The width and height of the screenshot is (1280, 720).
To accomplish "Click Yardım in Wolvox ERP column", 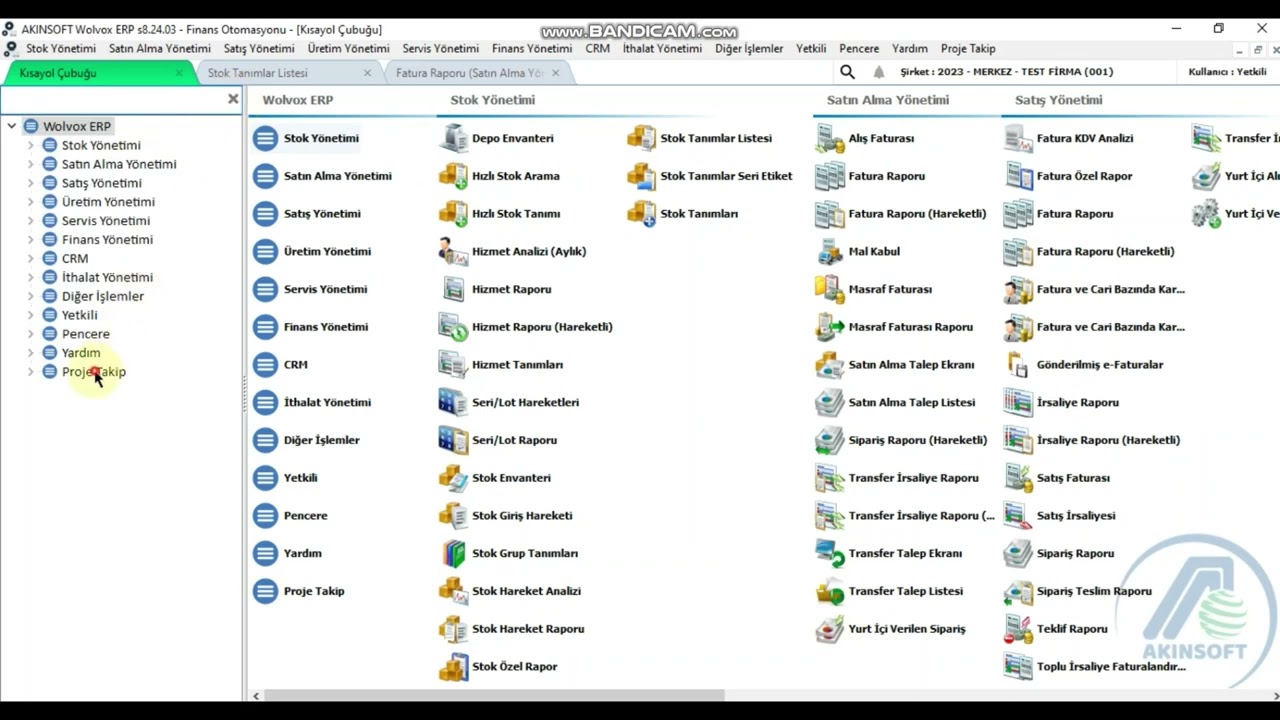I will (302, 553).
